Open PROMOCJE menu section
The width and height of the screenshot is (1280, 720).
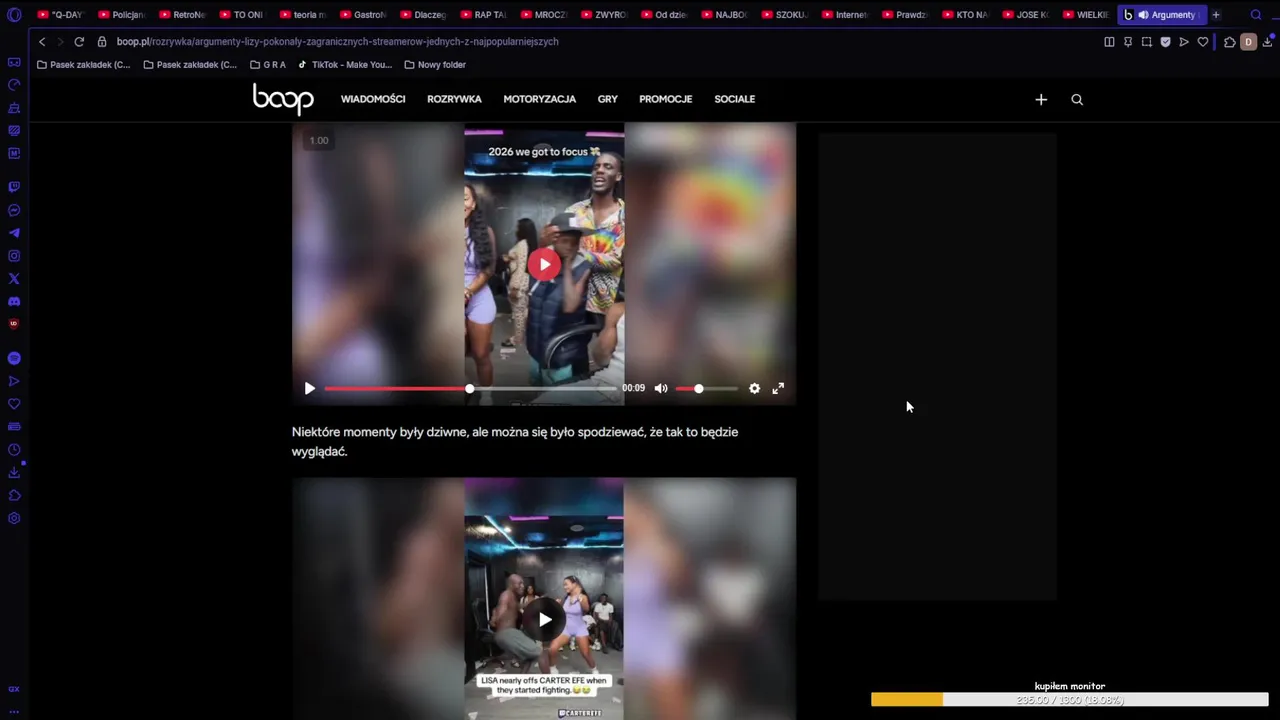coord(666,99)
